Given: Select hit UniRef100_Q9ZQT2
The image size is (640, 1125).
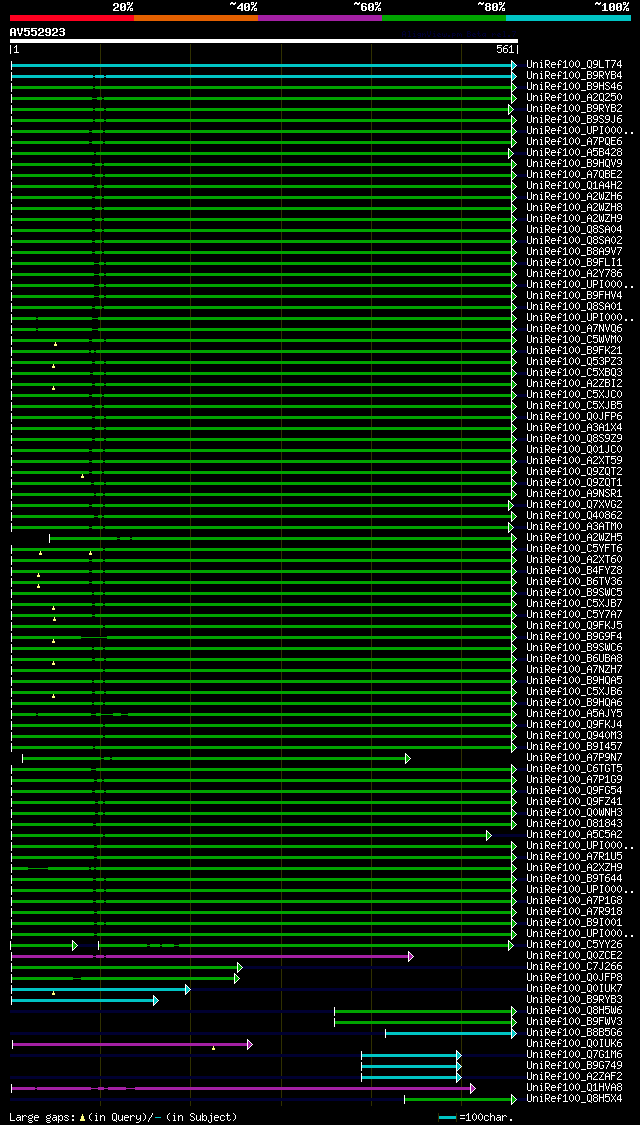Looking at the screenshot, I should (574, 471).
